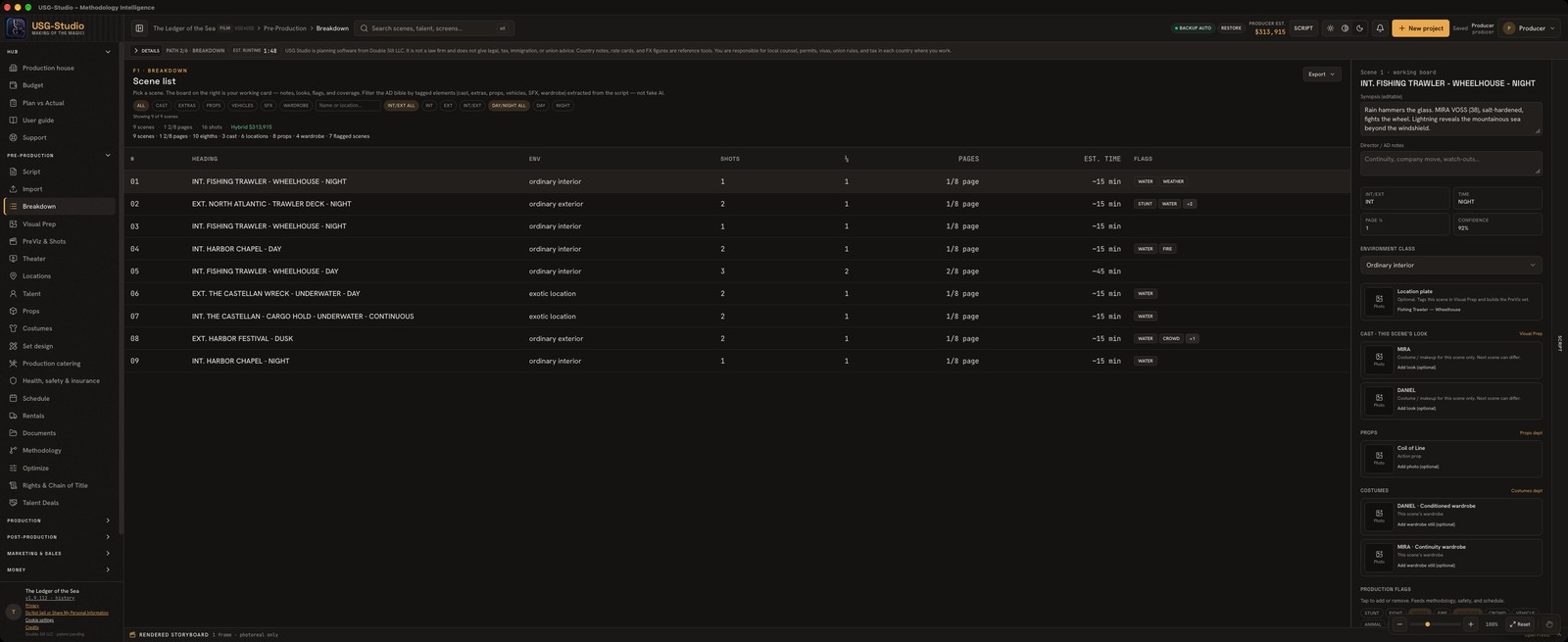Image resolution: width=1568 pixels, height=642 pixels.
Task: Open Rentals in the sidebar
Action: (x=59, y=416)
